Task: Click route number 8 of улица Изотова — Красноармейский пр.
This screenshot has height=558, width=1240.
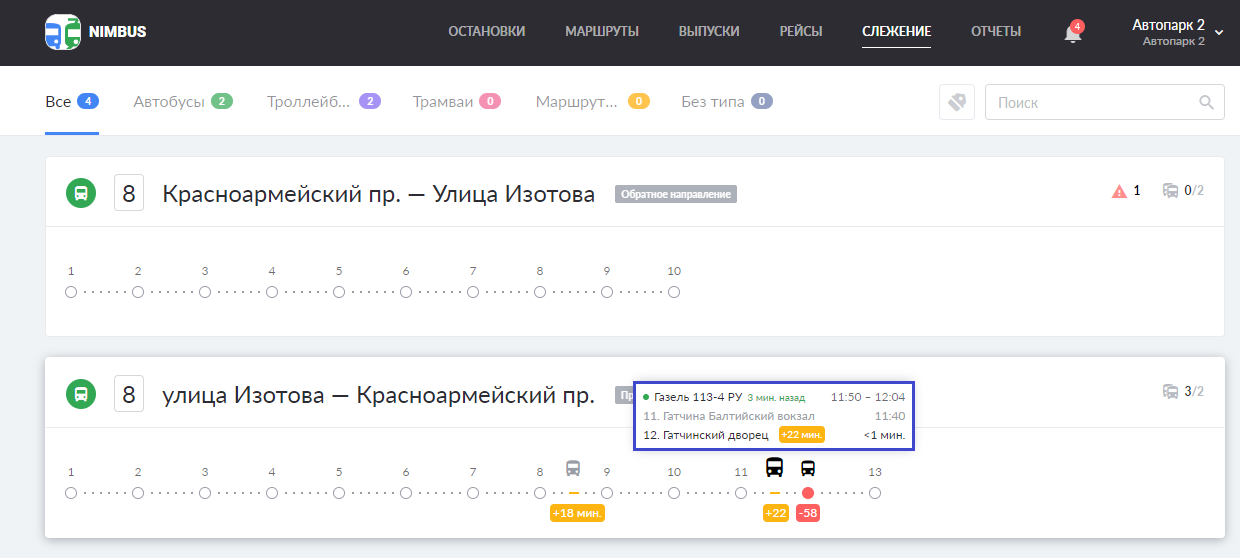Action: 129,394
